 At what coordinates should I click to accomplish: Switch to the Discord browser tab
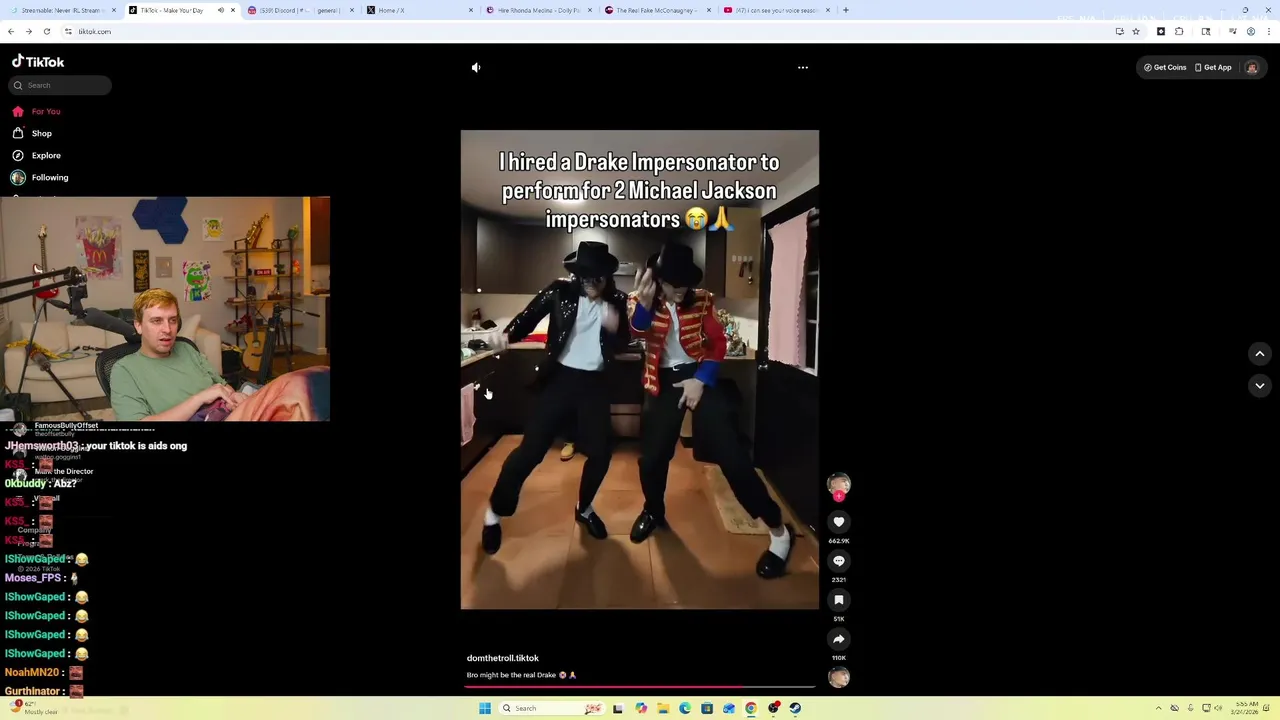298,11
